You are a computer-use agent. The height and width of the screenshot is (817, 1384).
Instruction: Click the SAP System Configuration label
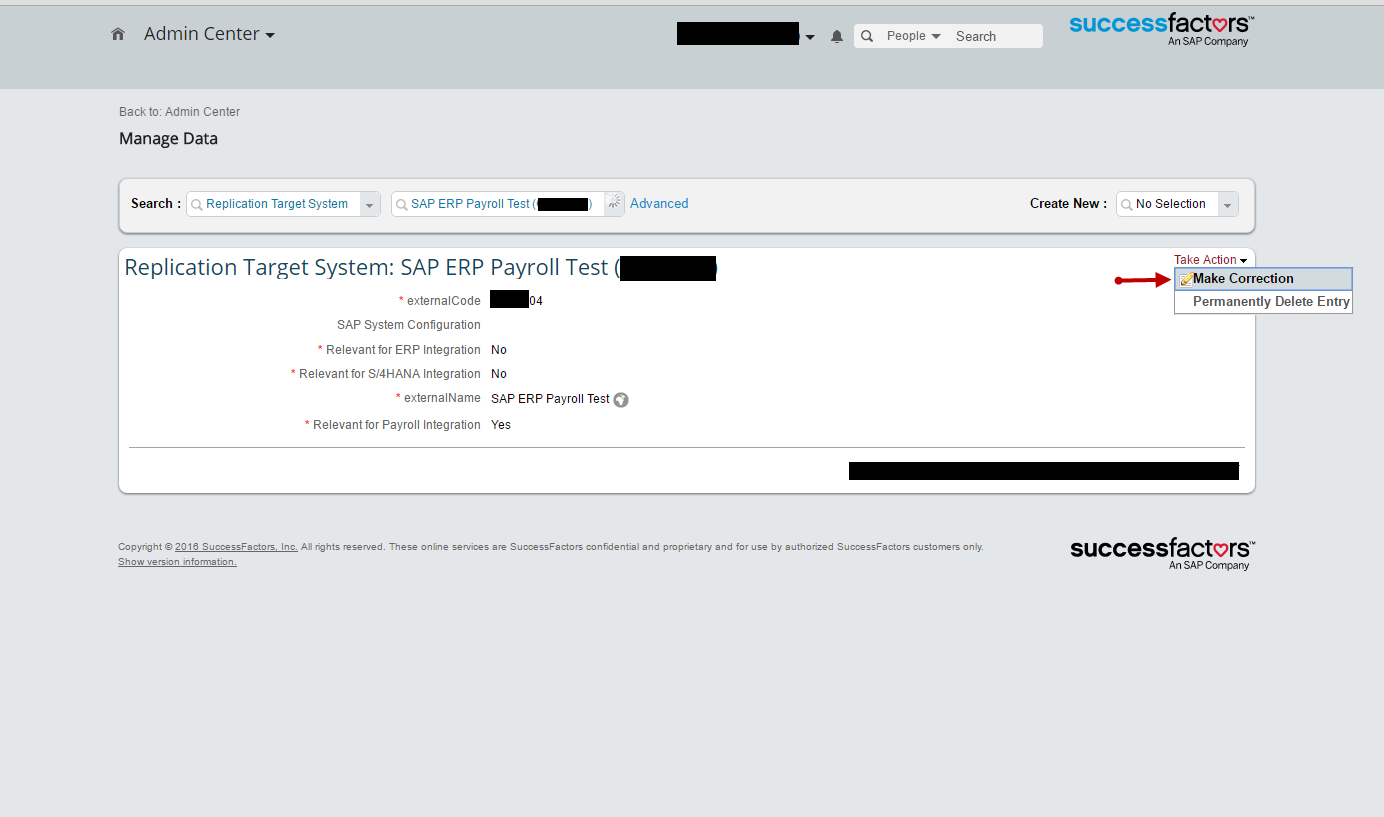409,325
